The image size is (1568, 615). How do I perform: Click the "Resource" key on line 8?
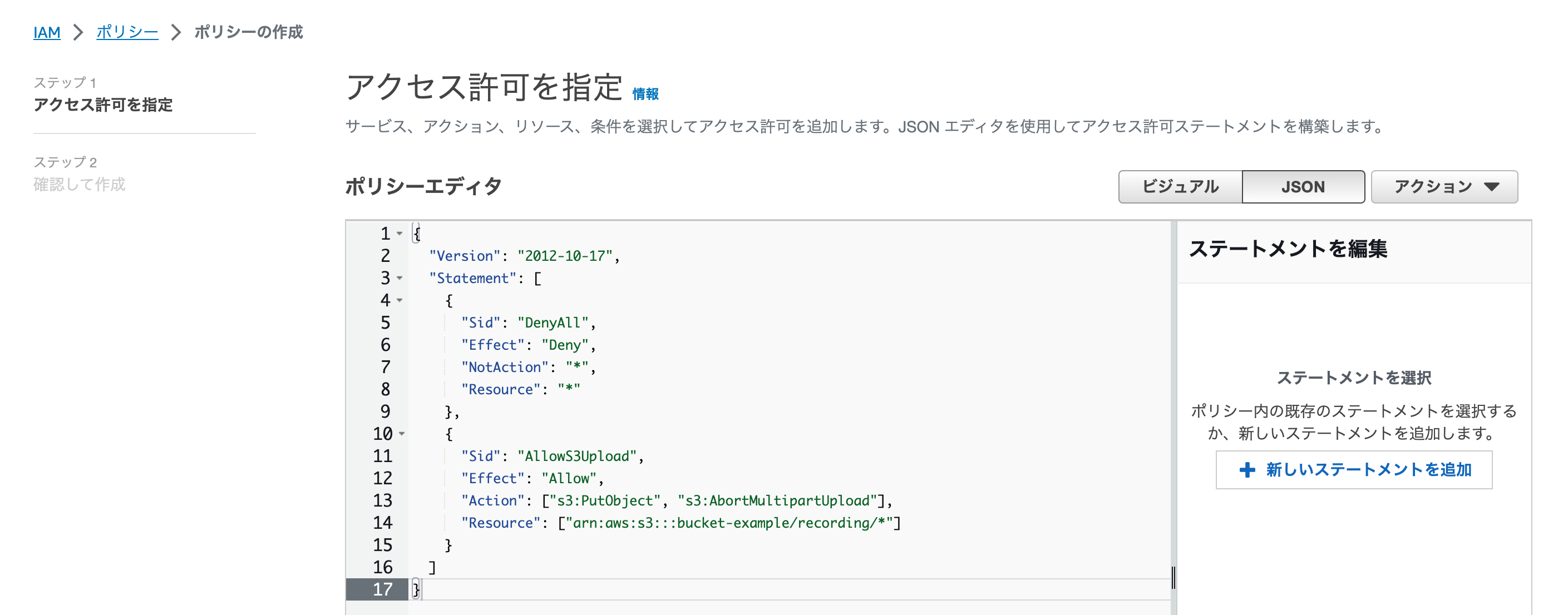click(500, 389)
